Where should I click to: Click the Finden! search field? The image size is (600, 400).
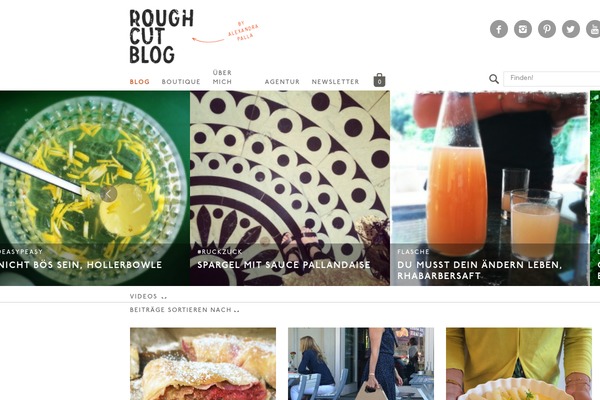[552, 78]
